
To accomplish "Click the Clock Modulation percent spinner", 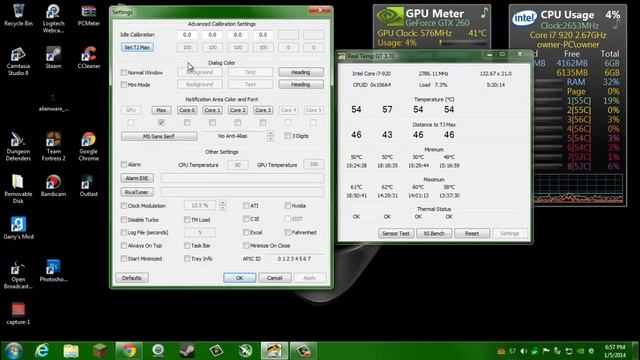I will click(222, 205).
